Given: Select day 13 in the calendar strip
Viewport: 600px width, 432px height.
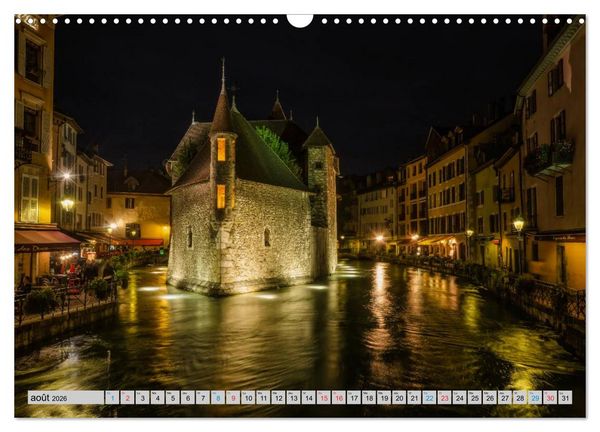Looking at the screenshot, I should 293,398.
